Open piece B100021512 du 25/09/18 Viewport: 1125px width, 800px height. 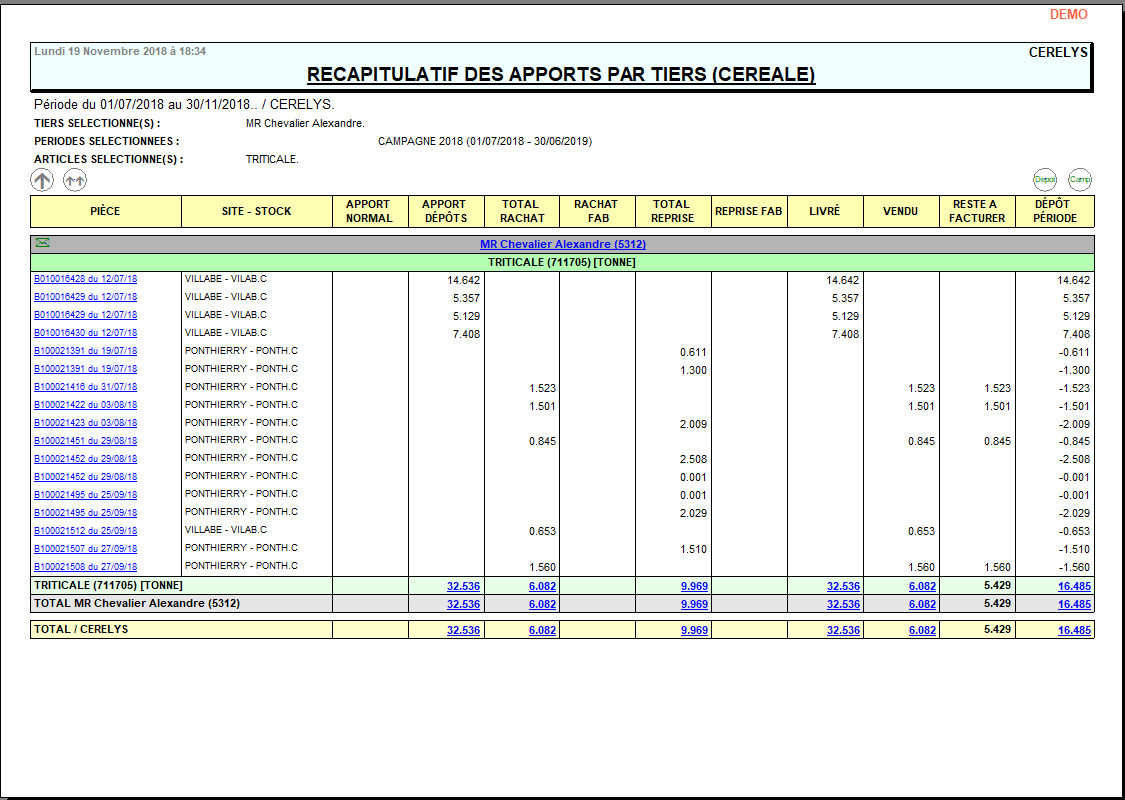[86, 531]
